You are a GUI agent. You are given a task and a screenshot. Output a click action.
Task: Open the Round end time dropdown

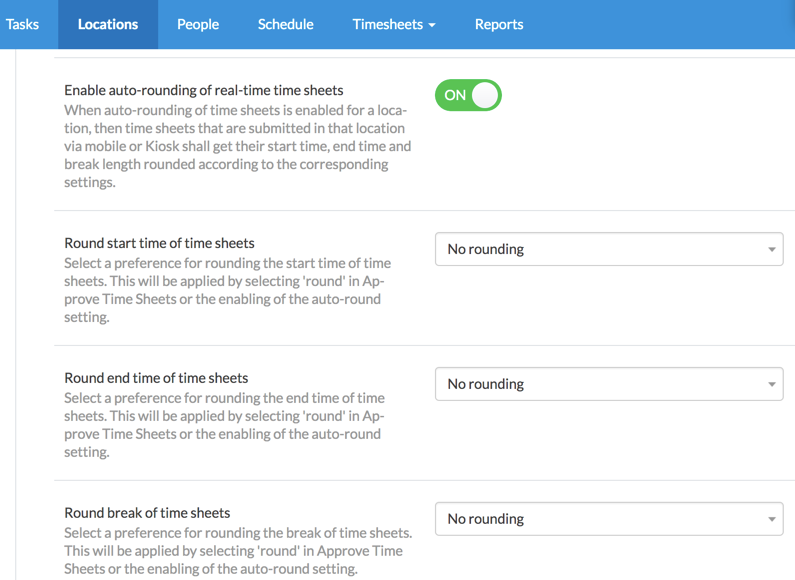(608, 384)
